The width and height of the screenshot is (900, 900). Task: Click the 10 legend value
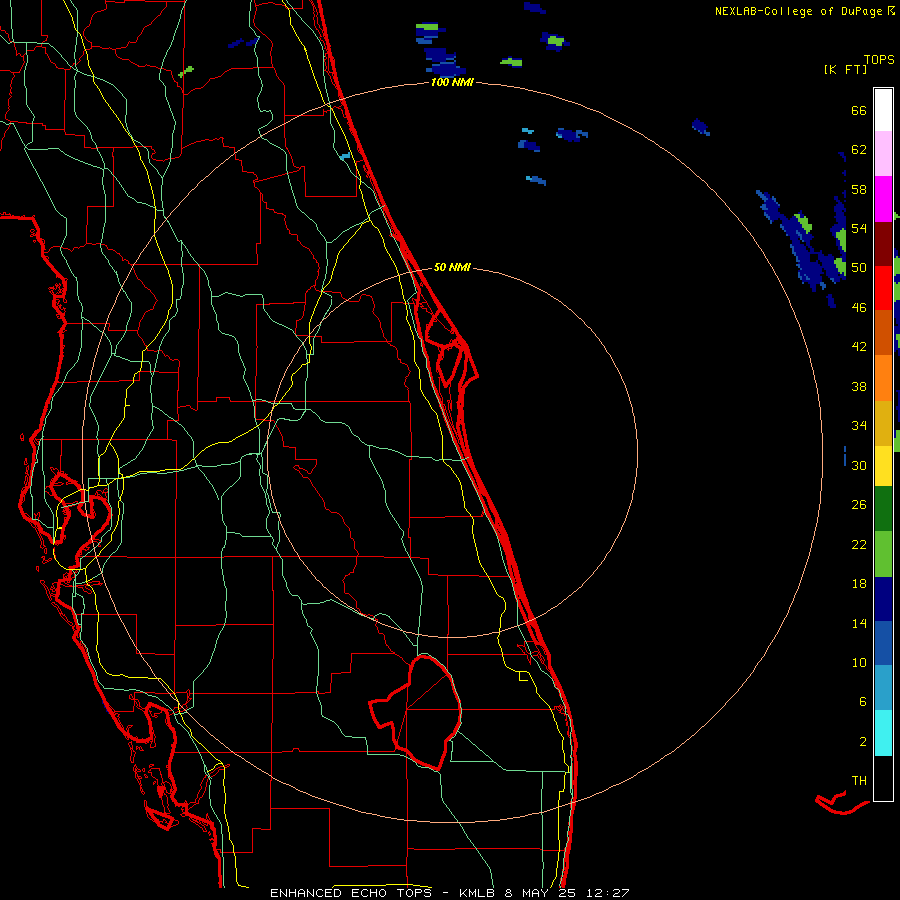click(x=859, y=663)
